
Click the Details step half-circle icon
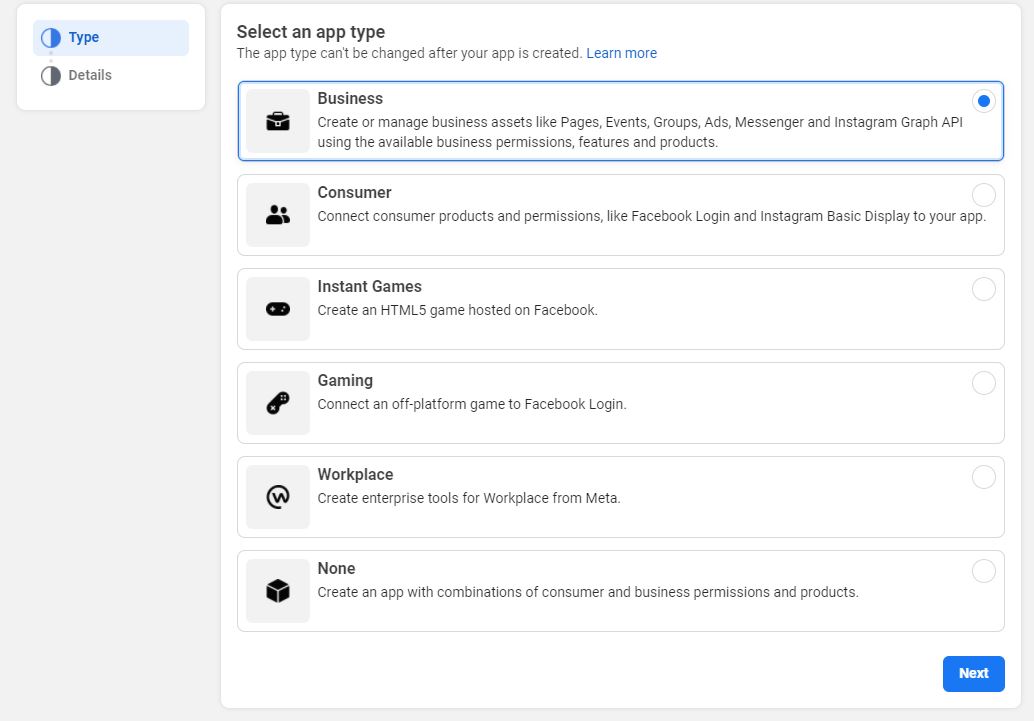[51, 76]
